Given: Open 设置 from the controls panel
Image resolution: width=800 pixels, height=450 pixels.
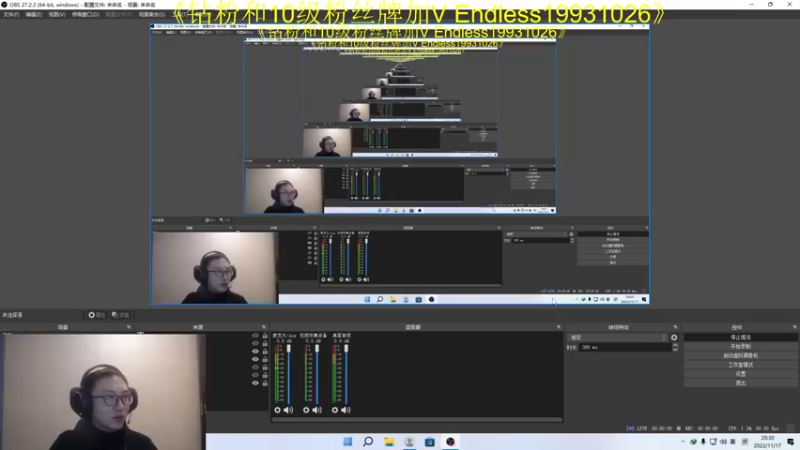Looking at the screenshot, I should [x=740, y=373].
